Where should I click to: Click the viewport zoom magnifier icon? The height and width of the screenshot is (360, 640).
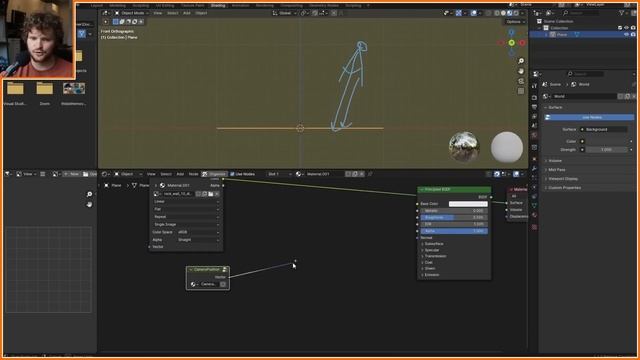pyautogui.click(x=521, y=61)
